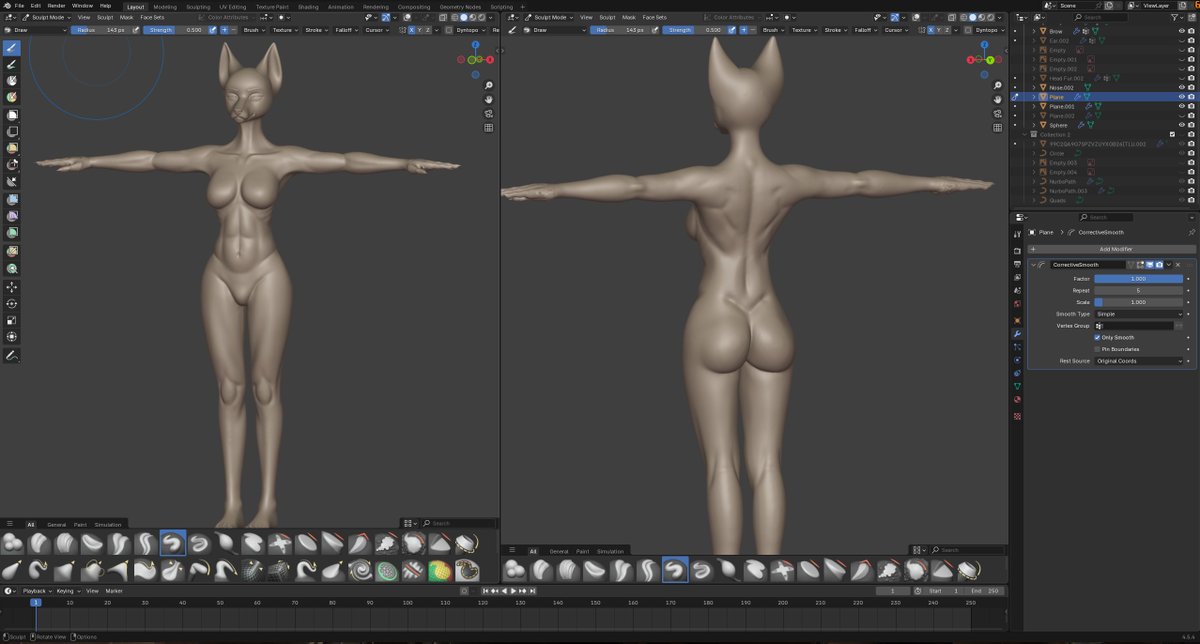Set brush direction to Add (plus)
This screenshot has width=1200, height=644.
click(222, 30)
